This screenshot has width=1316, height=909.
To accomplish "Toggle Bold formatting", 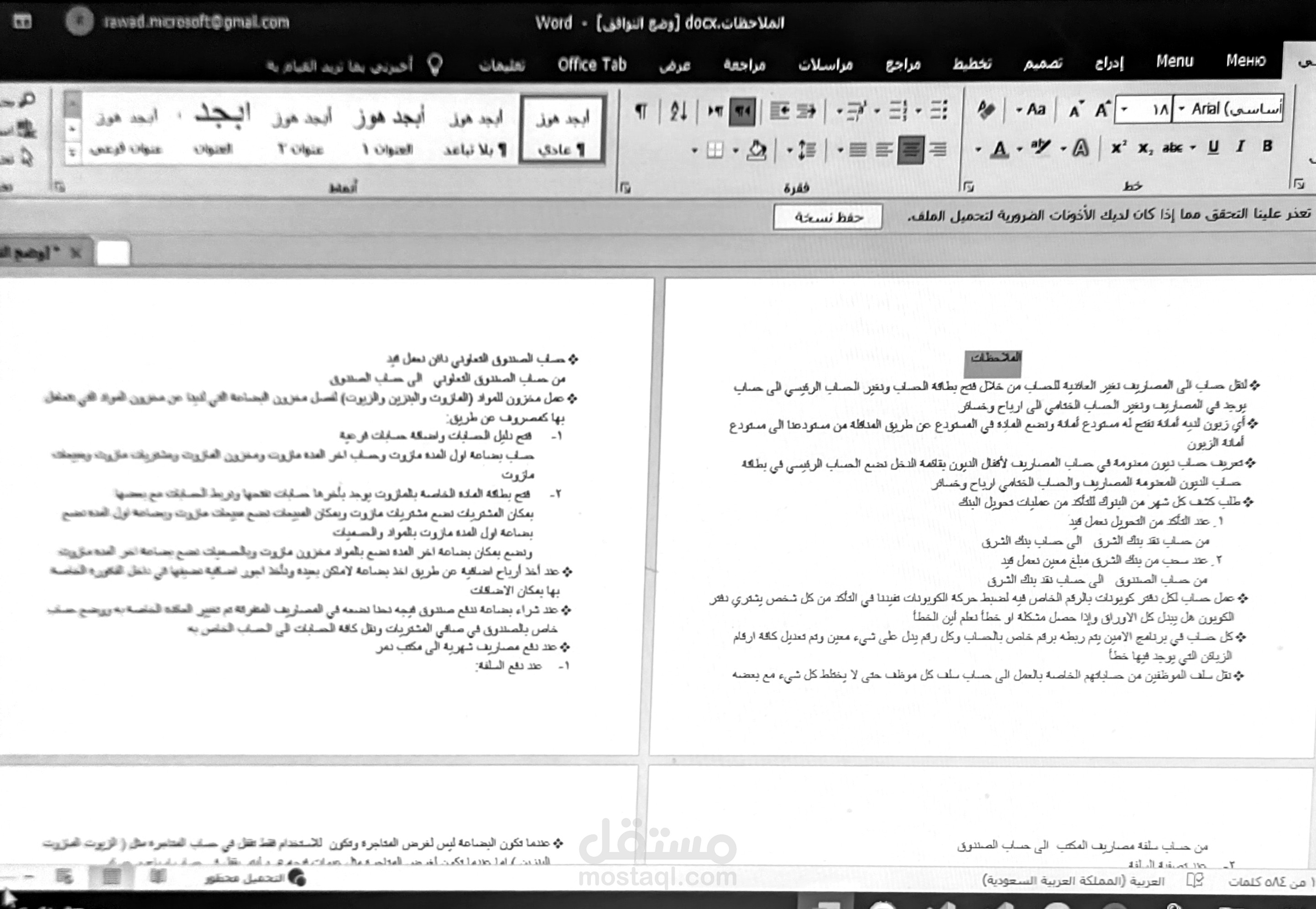I will [x=1267, y=147].
